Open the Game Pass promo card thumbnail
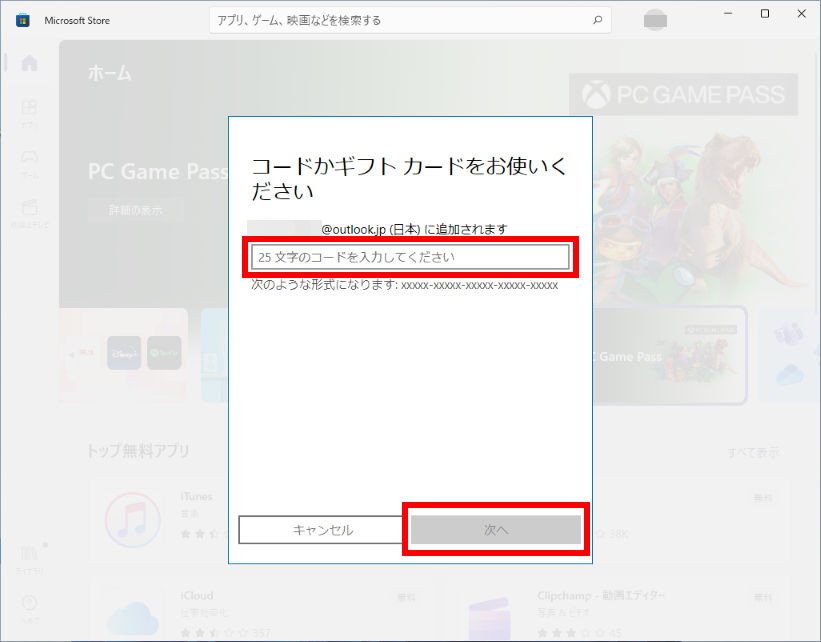Image resolution: width=821 pixels, height=642 pixels. point(669,356)
